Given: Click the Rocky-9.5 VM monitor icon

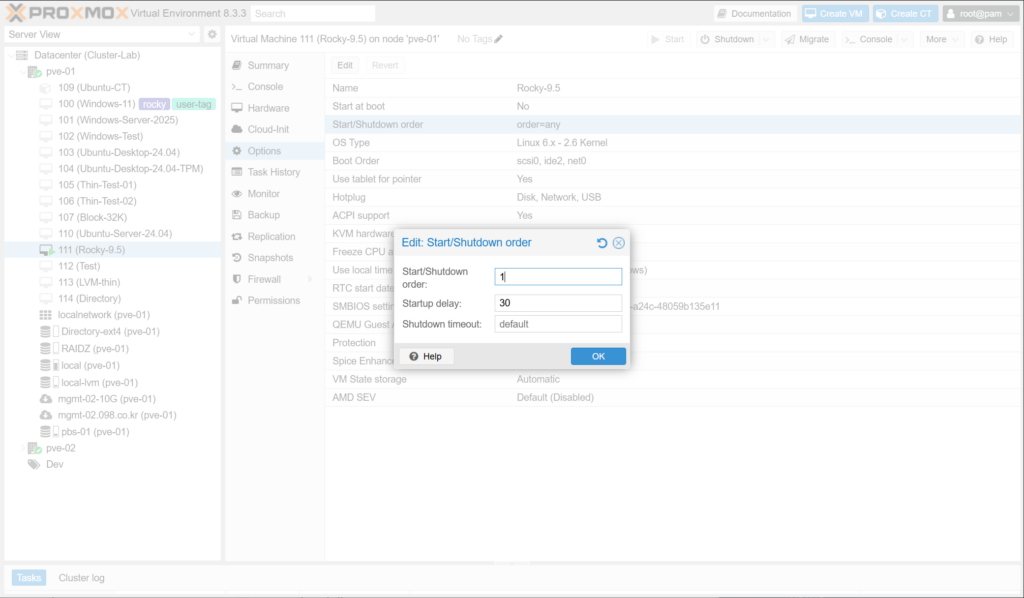Looking at the screenshot, I should click(46, 250).
